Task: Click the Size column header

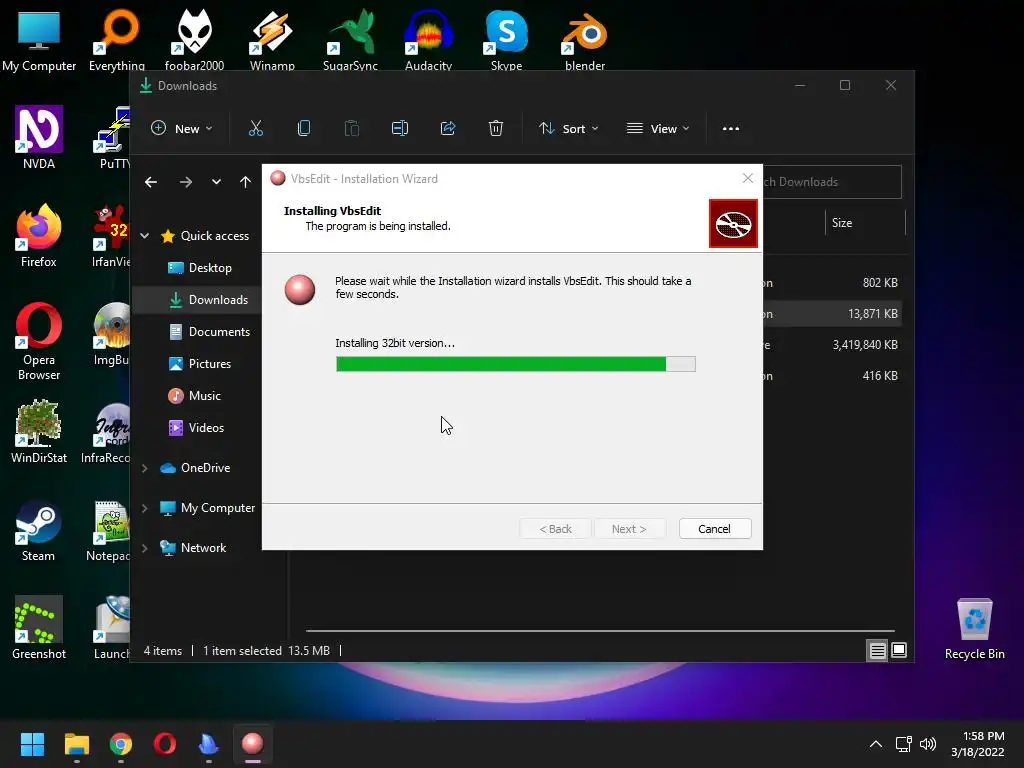Action: tap(842, 223)
